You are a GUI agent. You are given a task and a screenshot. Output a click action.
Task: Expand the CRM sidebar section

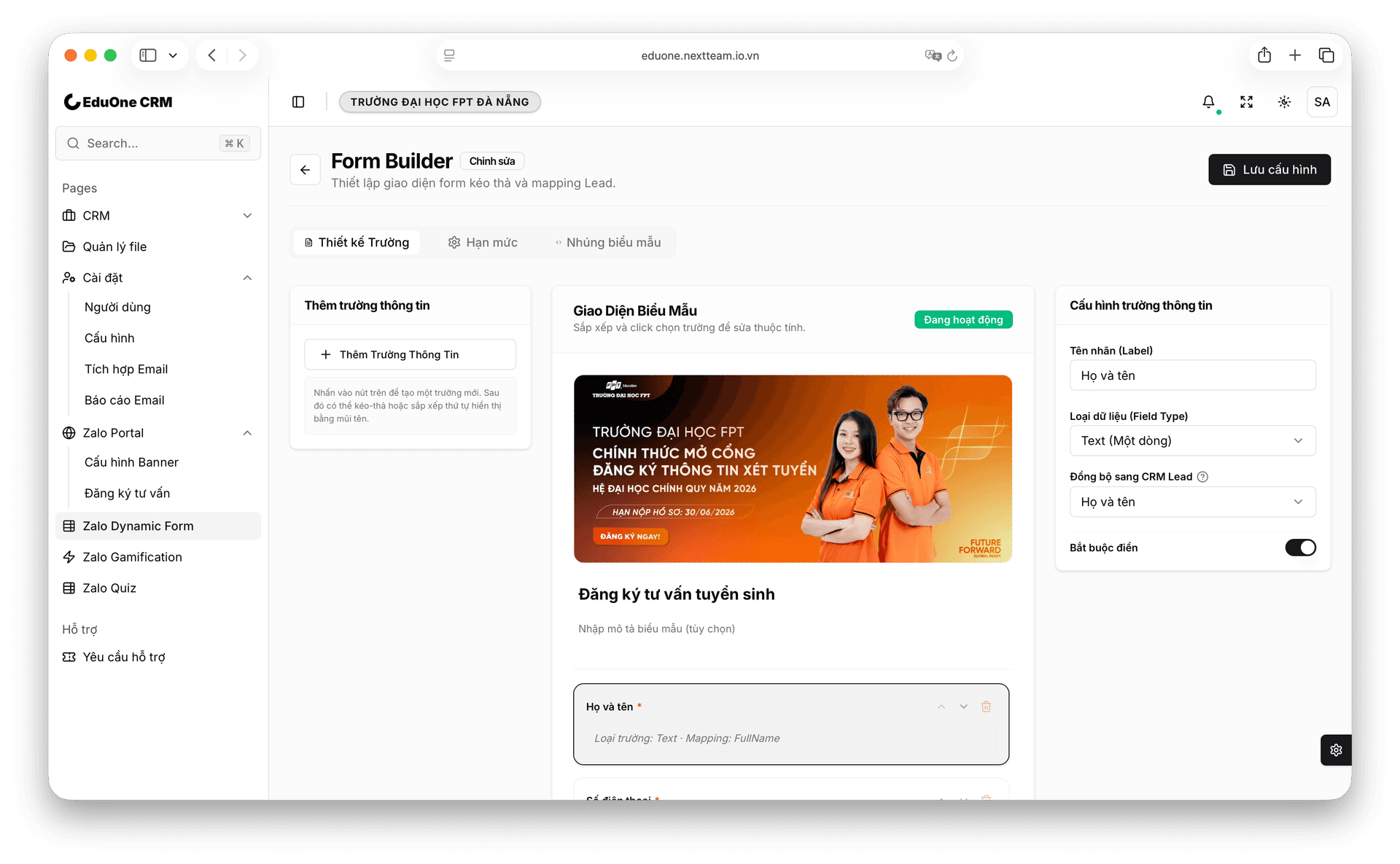pyautogui.click(x=158, y=216)
